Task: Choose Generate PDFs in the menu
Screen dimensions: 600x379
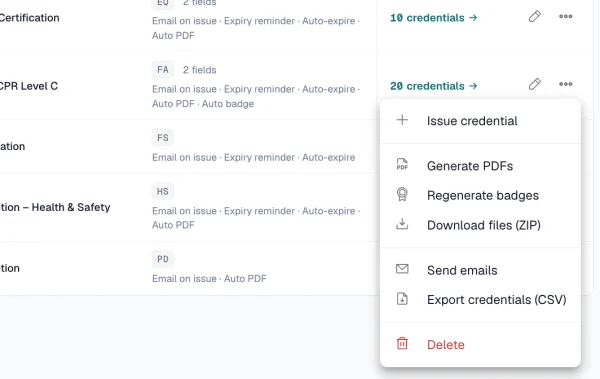Action: 480,166
